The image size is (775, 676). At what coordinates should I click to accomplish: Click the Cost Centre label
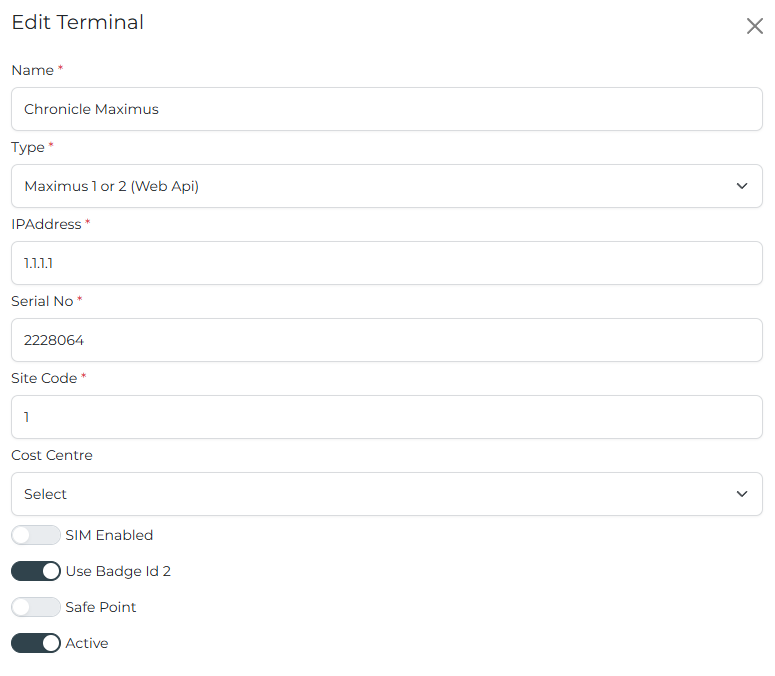(52, 455)
